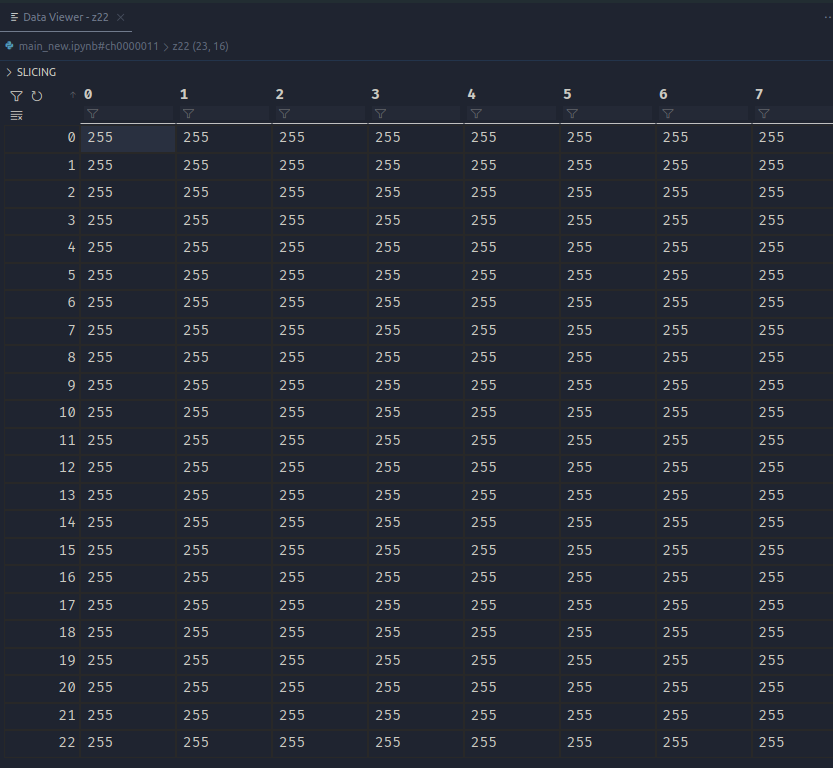Screen dimensions: 833x768
Task: Sort by column 5 header
Action: point(567,95)
